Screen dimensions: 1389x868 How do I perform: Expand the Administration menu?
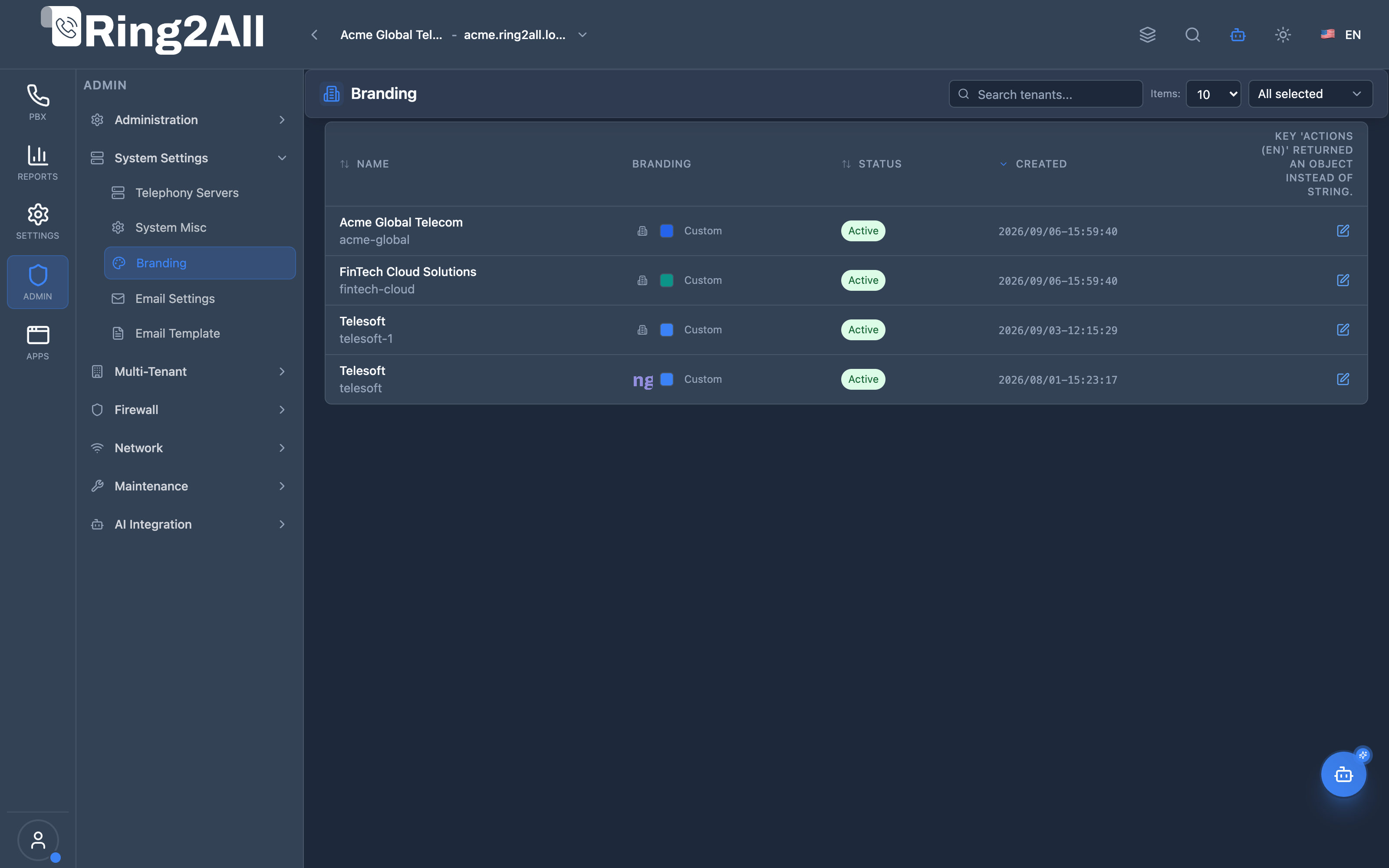point(188,120)
